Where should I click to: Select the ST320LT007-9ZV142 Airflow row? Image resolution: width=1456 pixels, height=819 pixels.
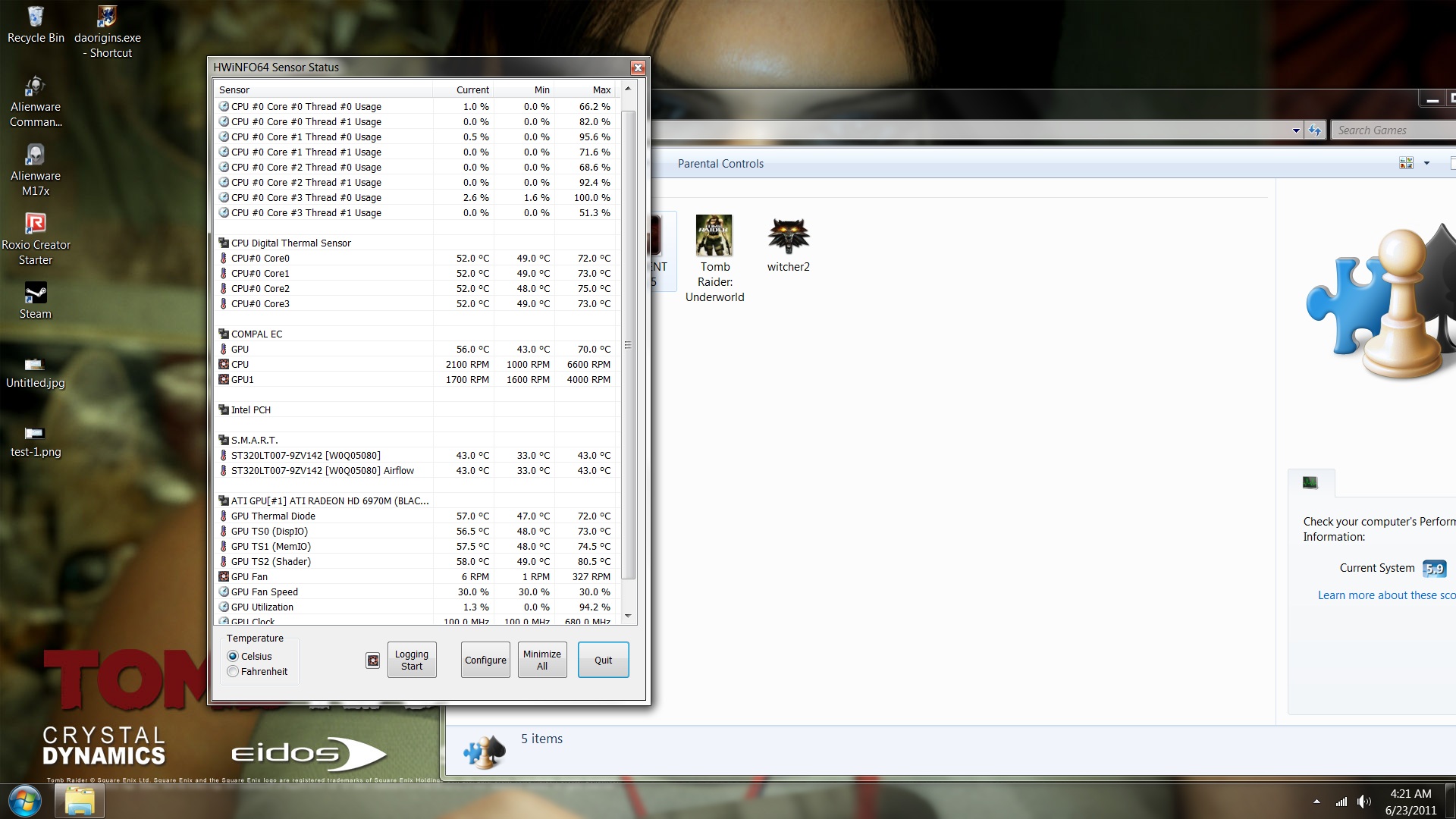tap(416, 471)
